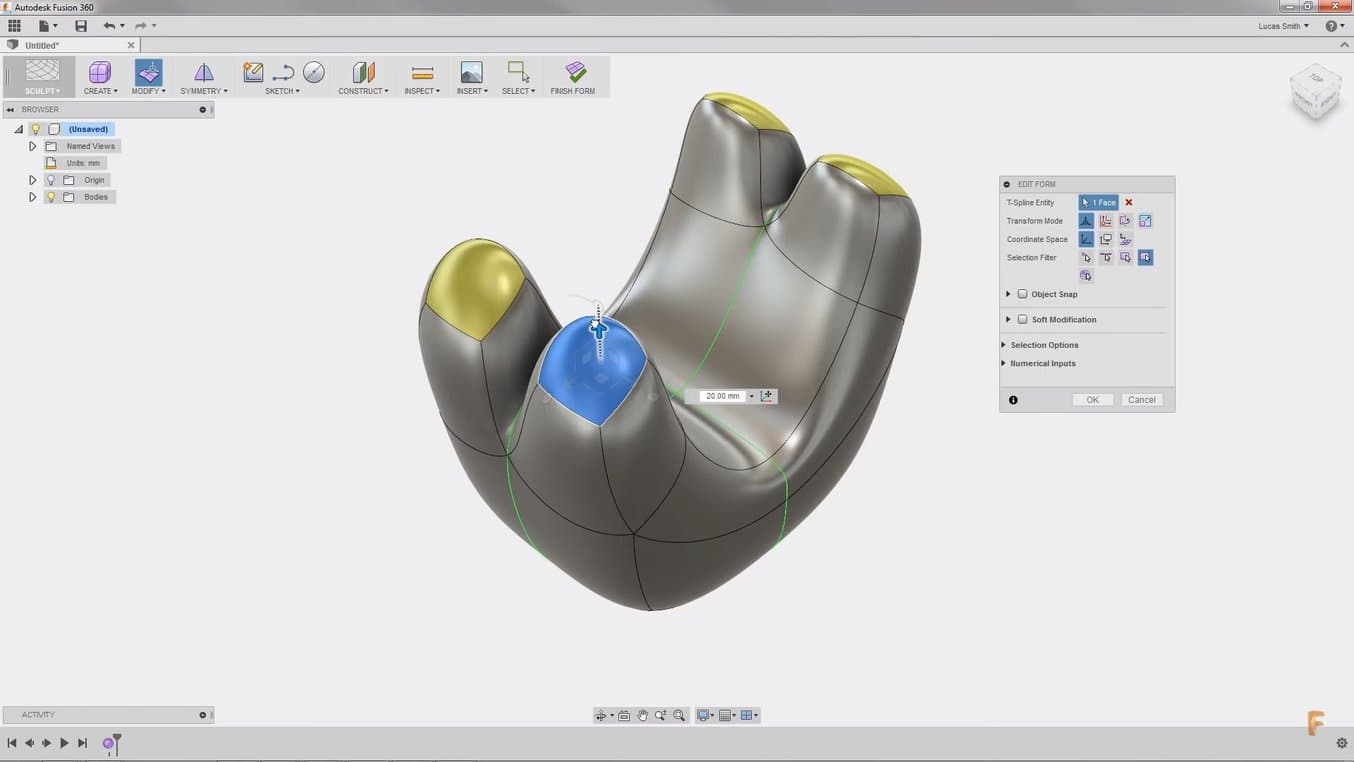The width and height of the screenshot is (1354, 762).
Task: Enable the Object Snap checkbox
Action: click(1022, 294)
